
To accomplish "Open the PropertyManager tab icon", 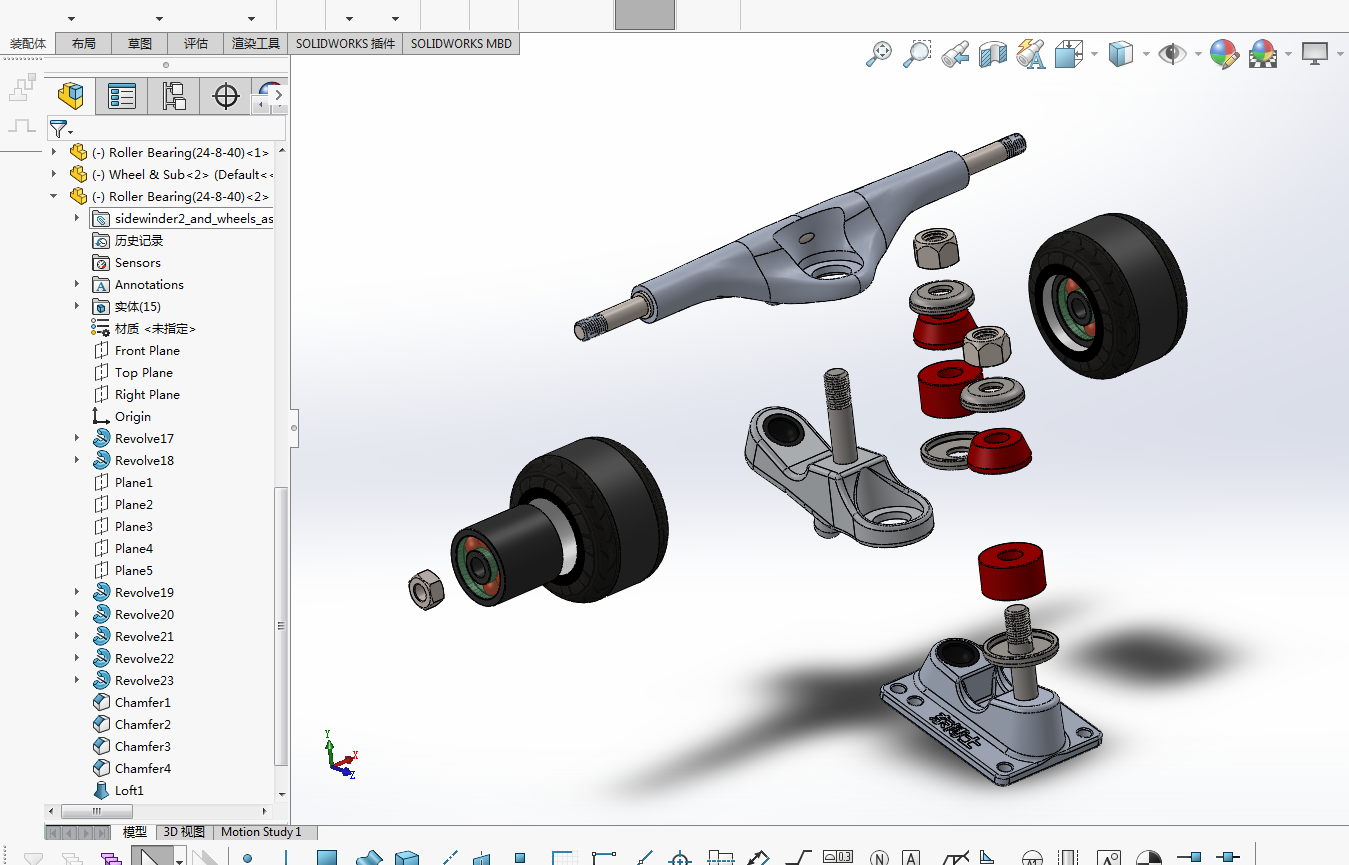I will [x=122, y=96].
